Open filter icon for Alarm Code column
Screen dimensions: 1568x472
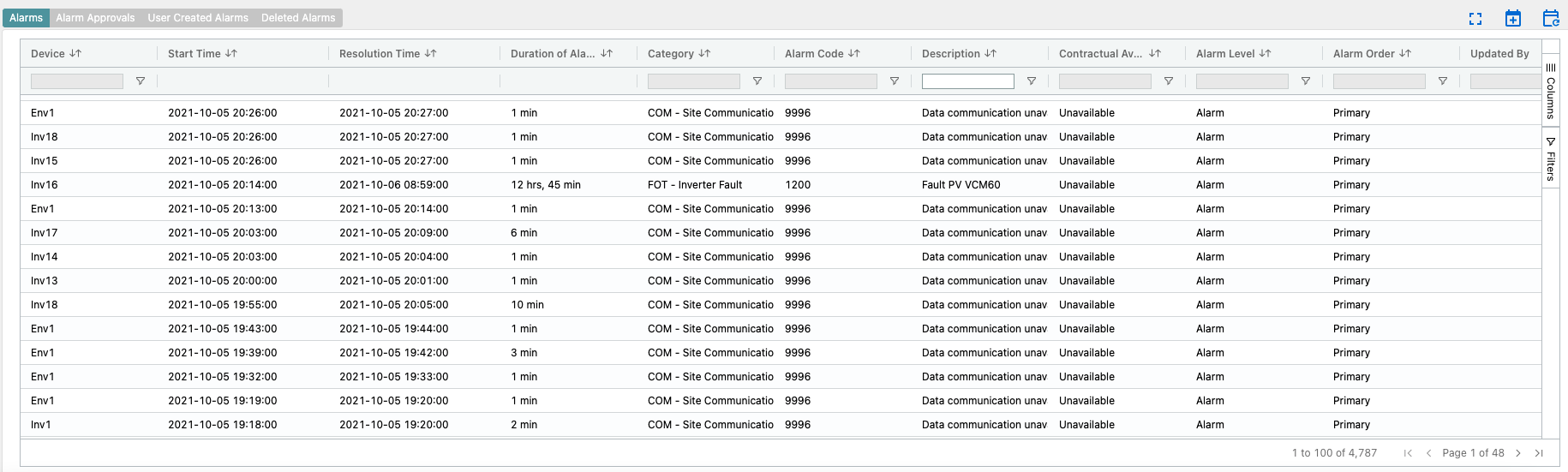tap(895, 81)
